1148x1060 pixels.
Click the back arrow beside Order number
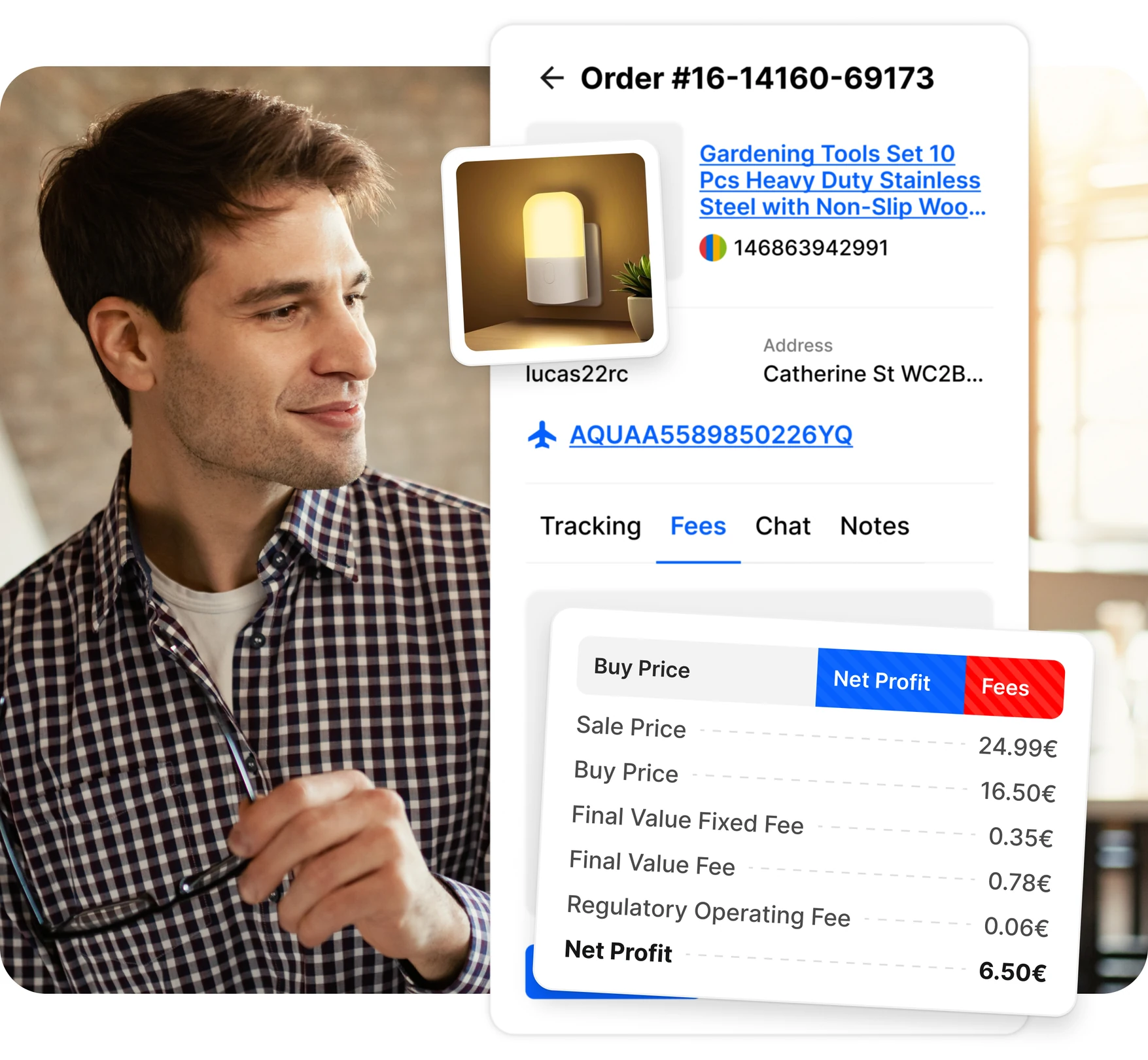(x=551, y=78)
